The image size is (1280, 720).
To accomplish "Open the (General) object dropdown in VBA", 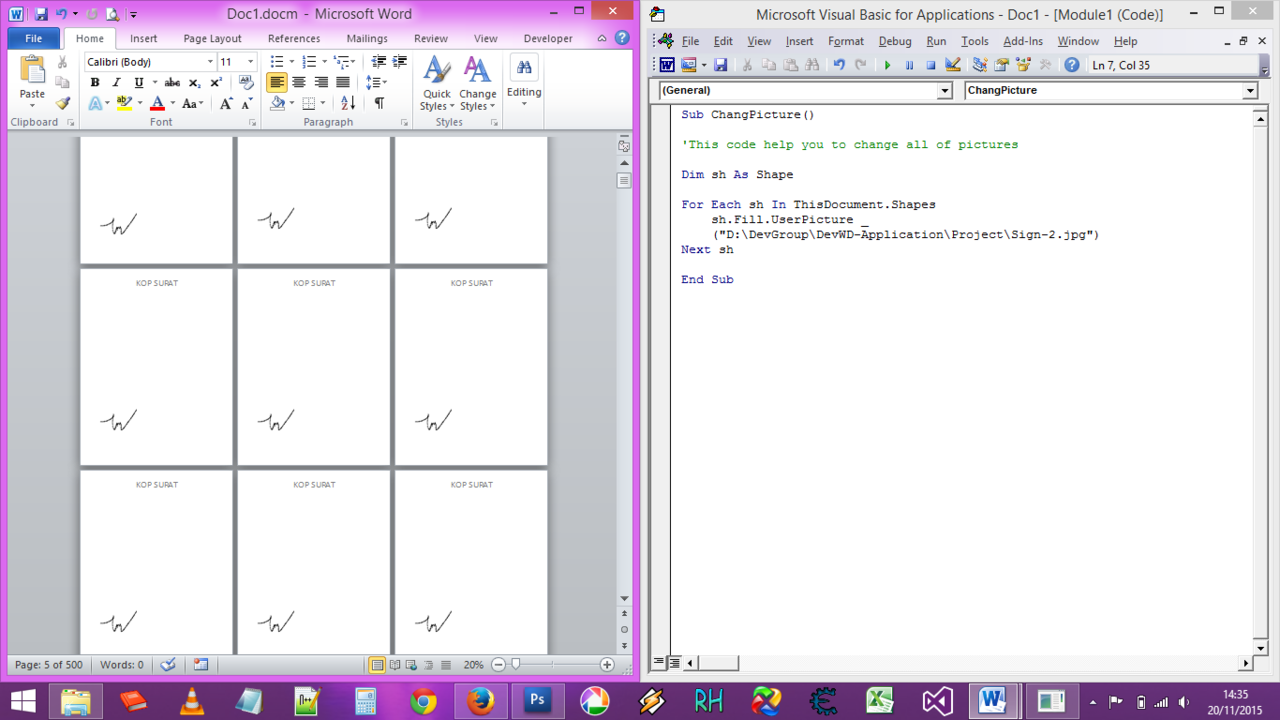I will tap(945, 90).
